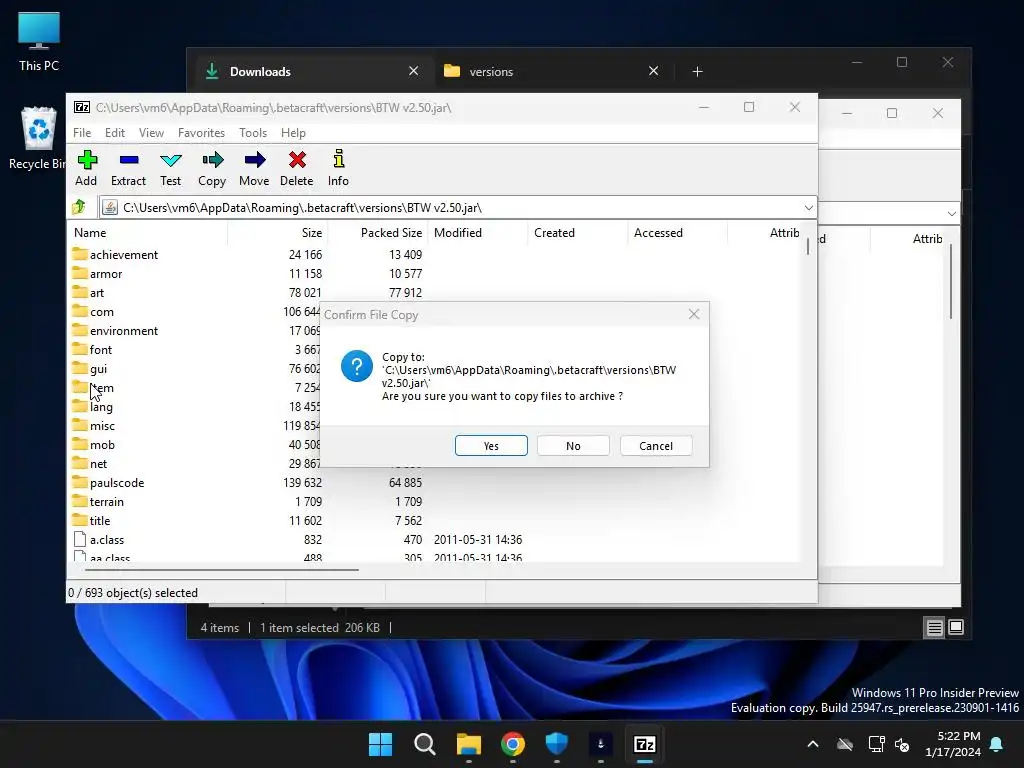Screen dimensions: 1024x768
Task: Click the Test toolbar icon
Action: point(170,160)
